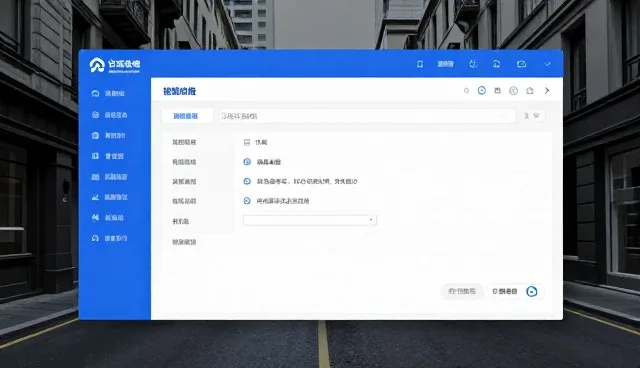Open the bell notification icon in the blue header
Screen dimensions: 640x368
(420, 64)
